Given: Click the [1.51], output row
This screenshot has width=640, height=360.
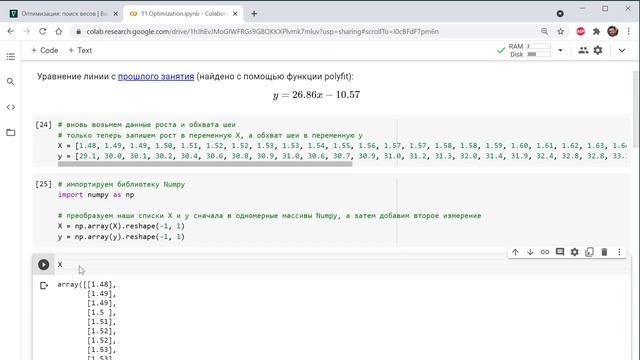Looking at the screenshot, I should [x=101, y=322].
